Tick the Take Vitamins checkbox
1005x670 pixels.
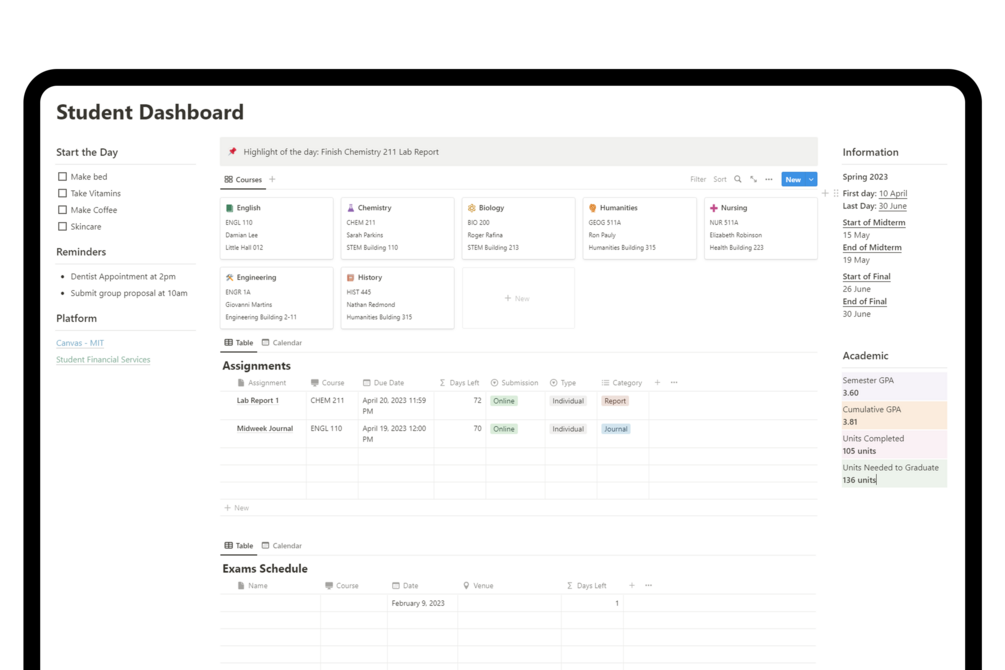pos(62,193)
